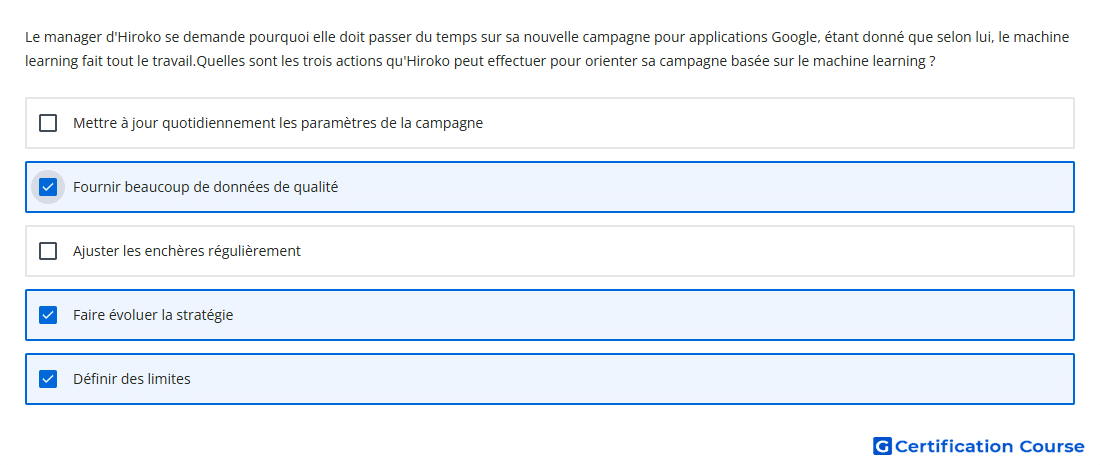1100x465 pixels.
Task: Click the 'Définir des limites' label text
Action: pos(132,379)
